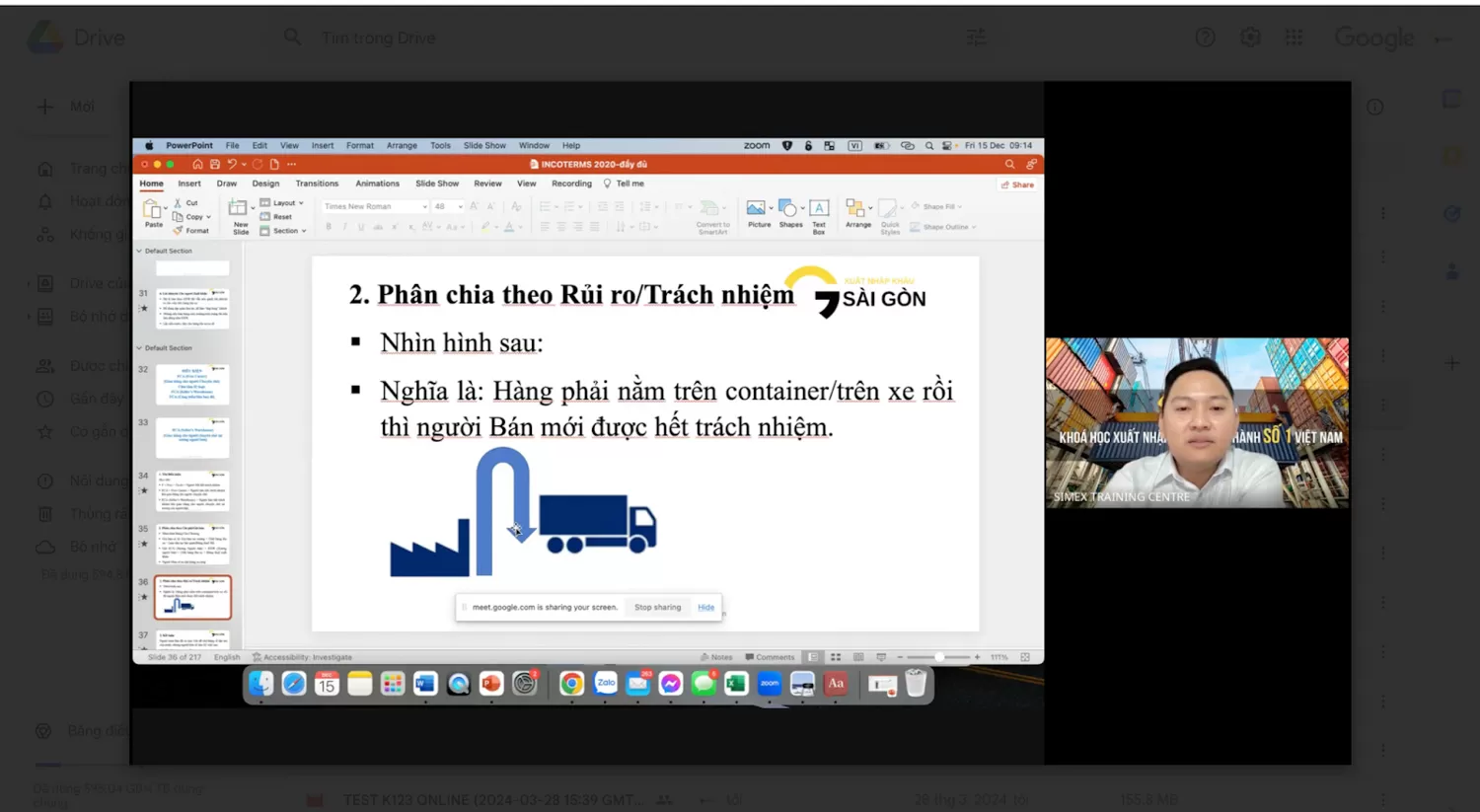Click the Save icon in title bar
The image size is (1480, 812).
click(x=214, y=165)
